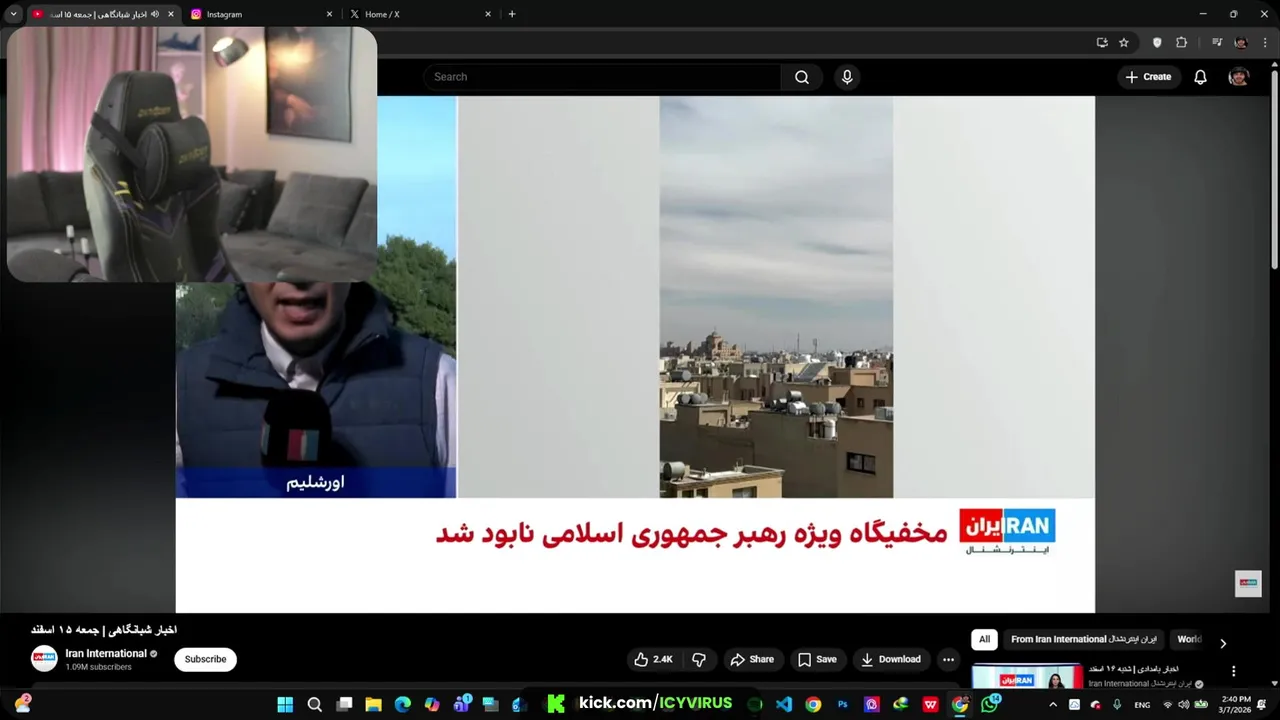Click the Iran International channel avatar
1280x720 pixels.
(44, 658)
